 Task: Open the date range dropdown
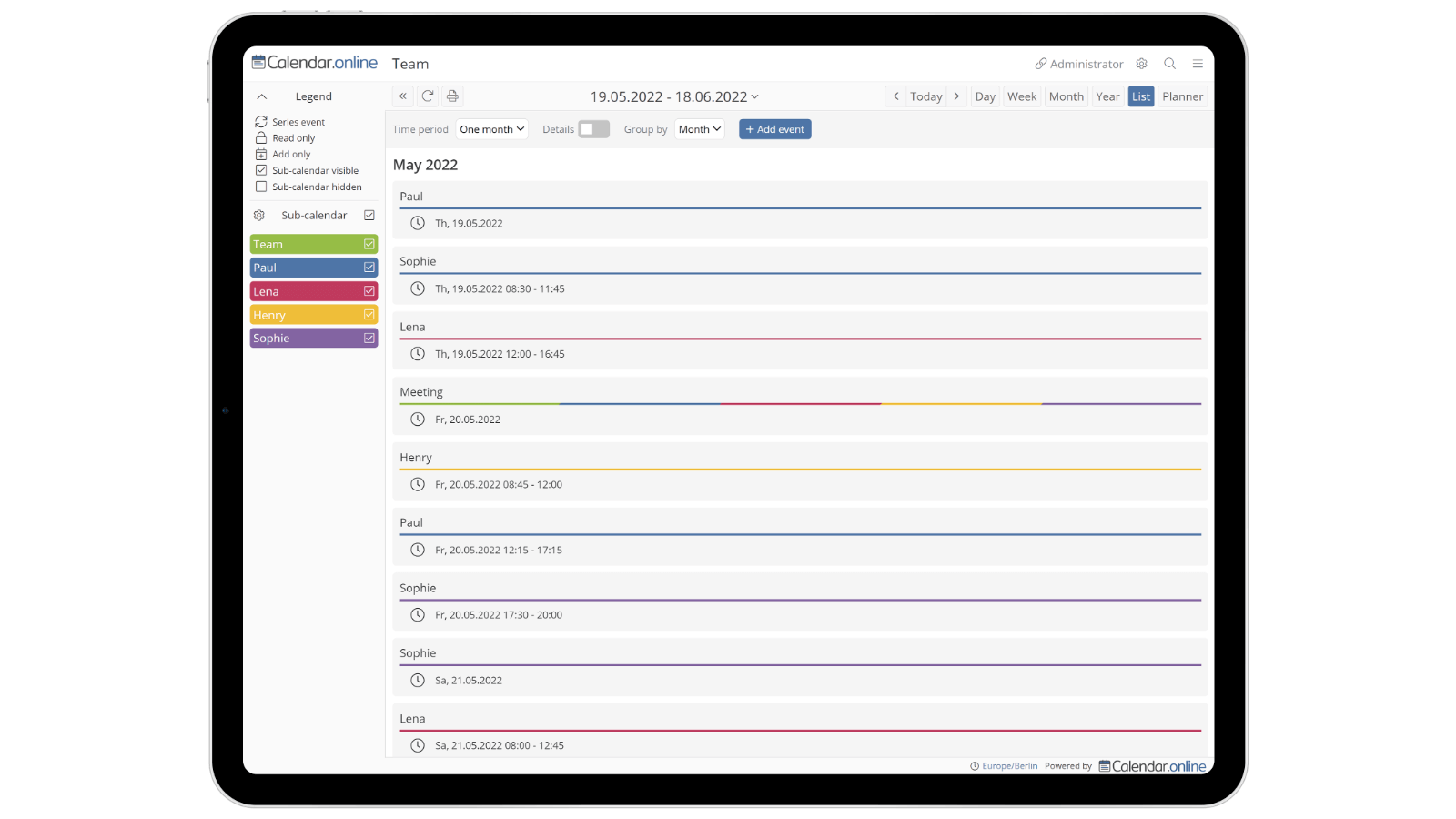click(674, 96)
